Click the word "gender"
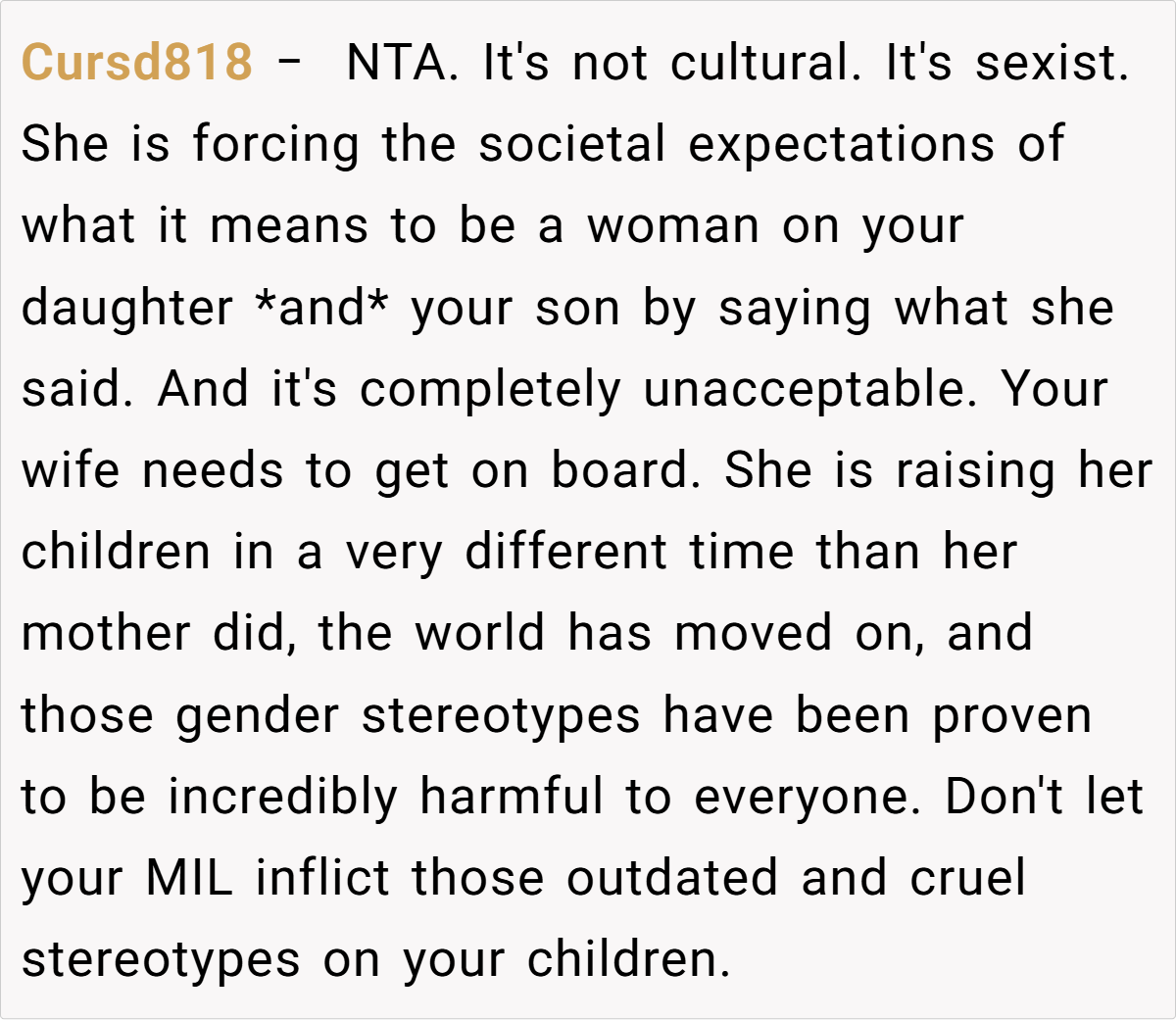The image size is (1176, 1020). point(257,715)
